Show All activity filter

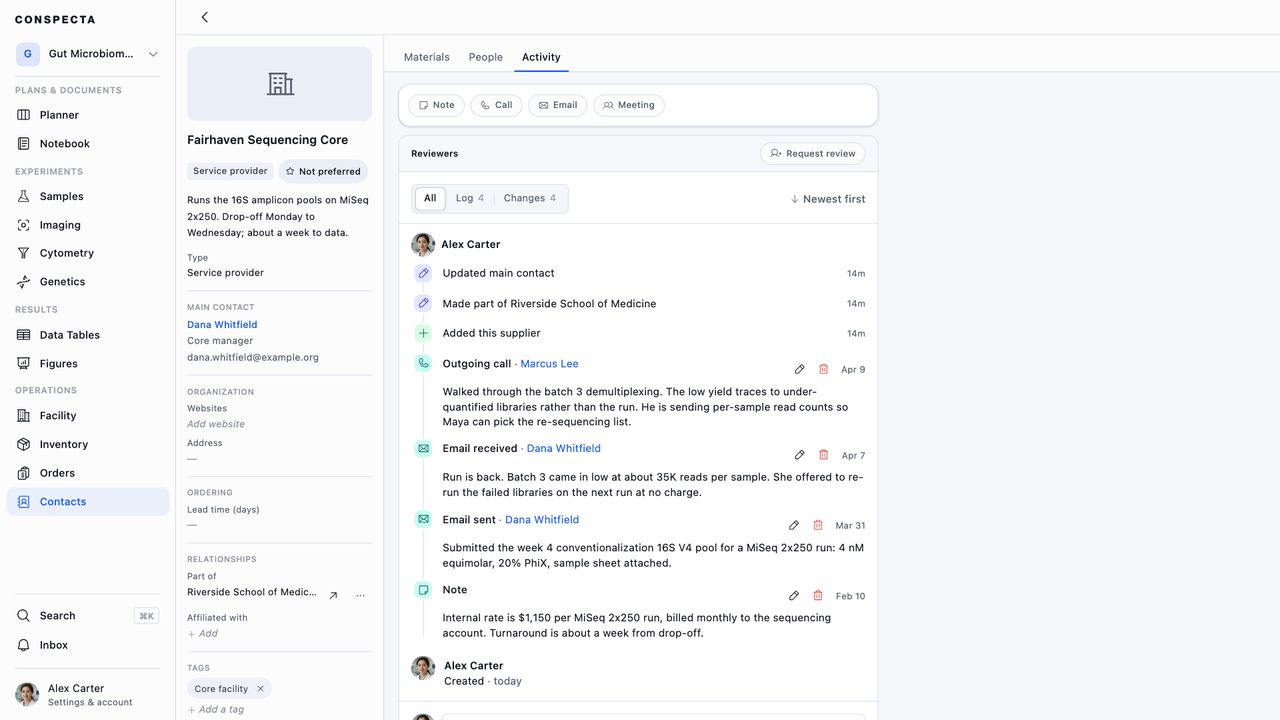[430, 198]
